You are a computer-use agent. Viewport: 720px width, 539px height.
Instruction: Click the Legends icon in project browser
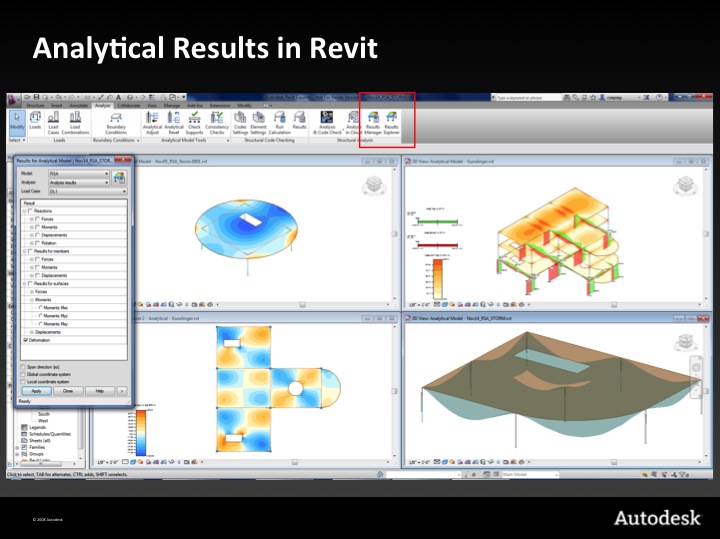pos(25,427)
